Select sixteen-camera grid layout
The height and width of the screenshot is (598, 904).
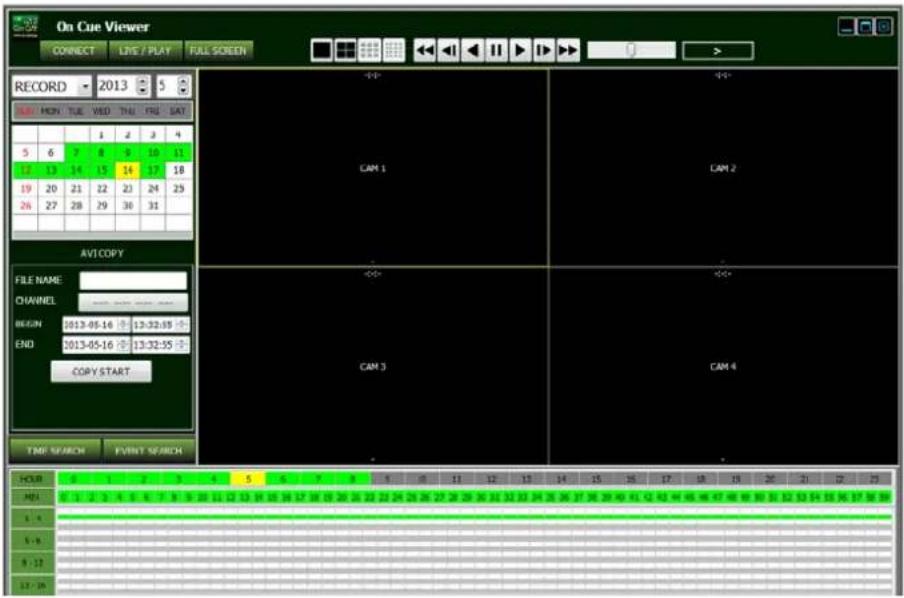[394, 50]
